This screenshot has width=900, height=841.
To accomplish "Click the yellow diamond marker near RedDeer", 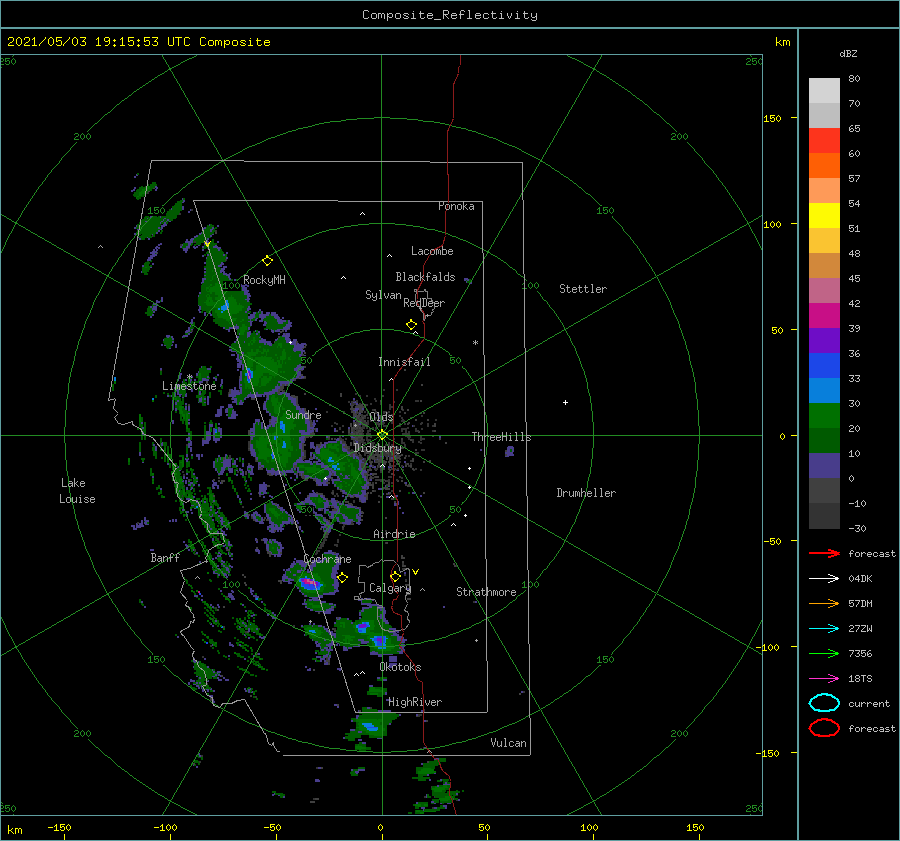I will tap(412, 325).
